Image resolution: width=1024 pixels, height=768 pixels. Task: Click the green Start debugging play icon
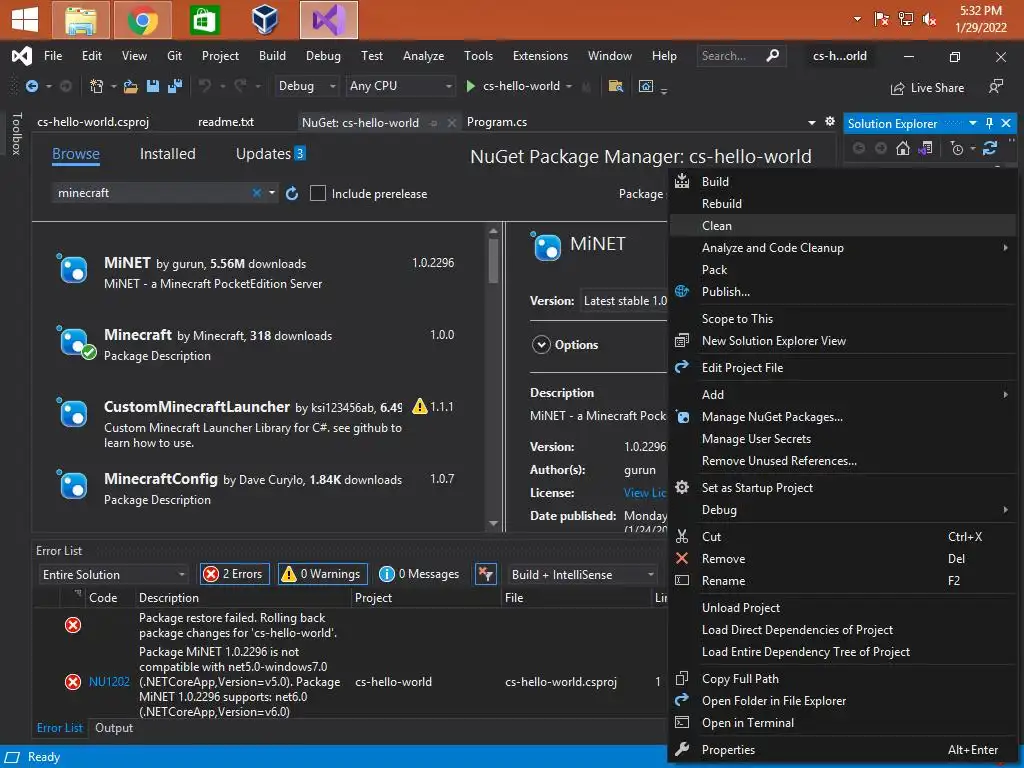(x=470, y=86)
